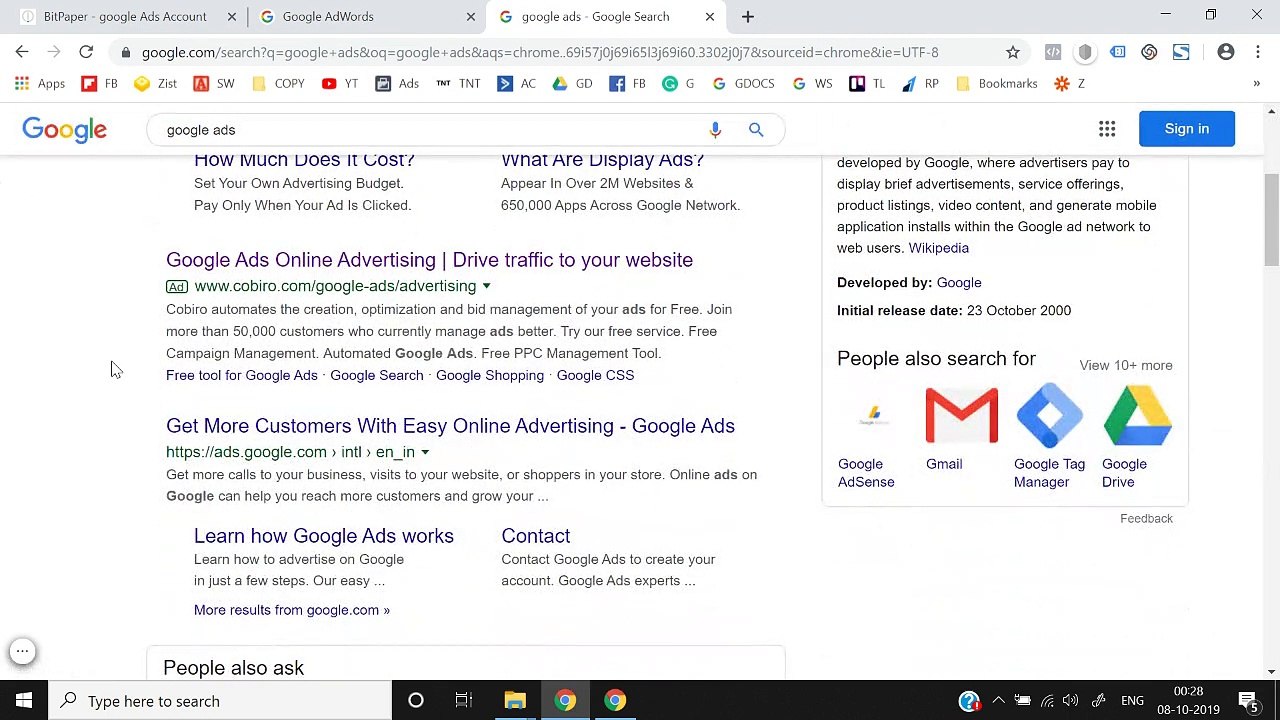Click the Google search query field

click(430, 130)
